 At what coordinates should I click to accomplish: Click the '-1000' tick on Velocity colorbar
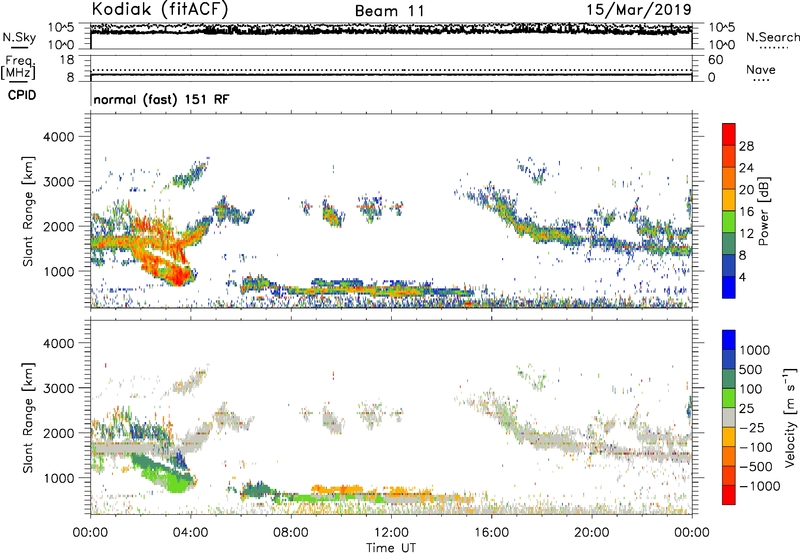coord(759,486)
